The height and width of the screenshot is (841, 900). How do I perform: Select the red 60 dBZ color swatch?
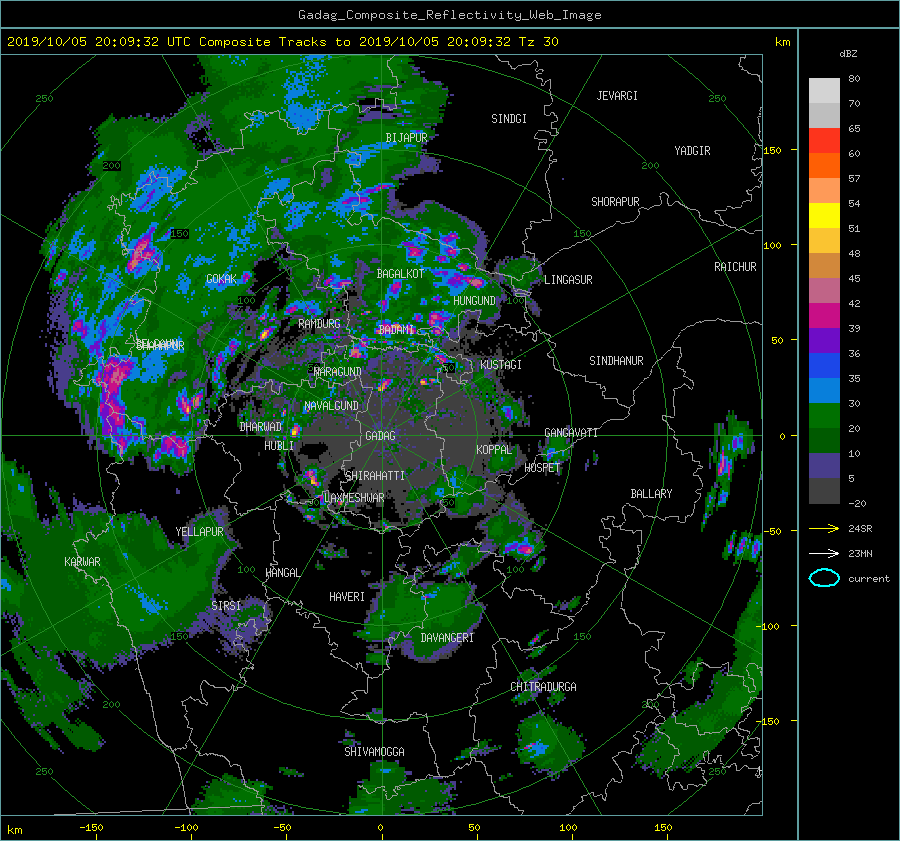tap(824, 141)
